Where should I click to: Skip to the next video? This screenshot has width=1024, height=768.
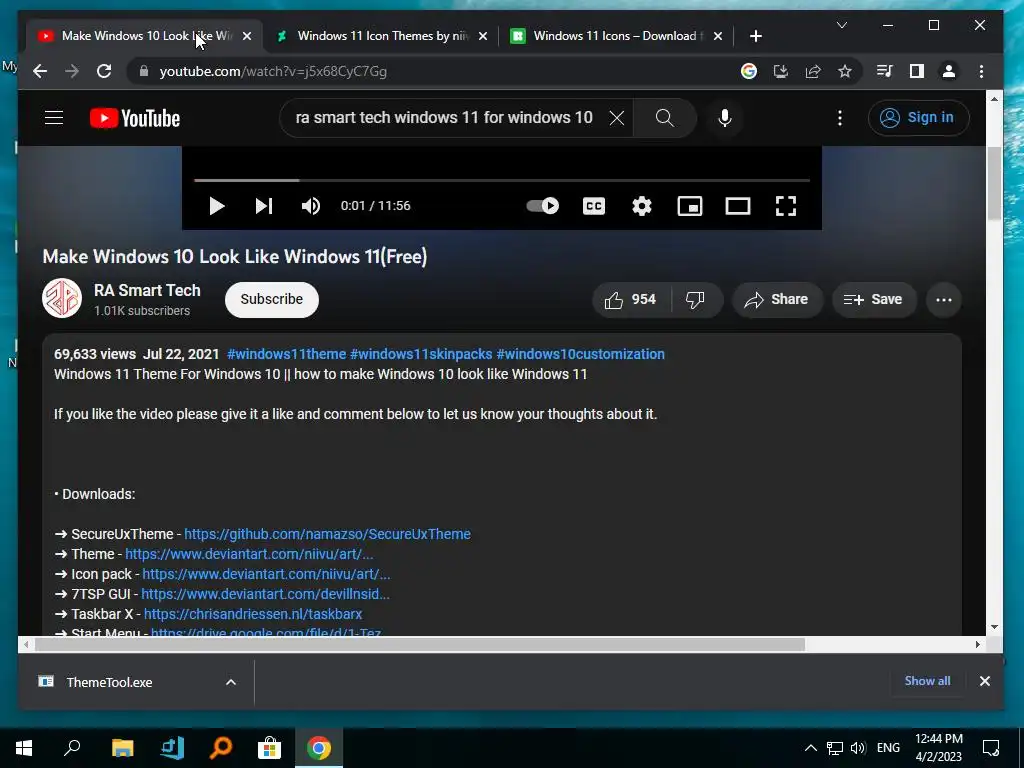click(264, 206)
